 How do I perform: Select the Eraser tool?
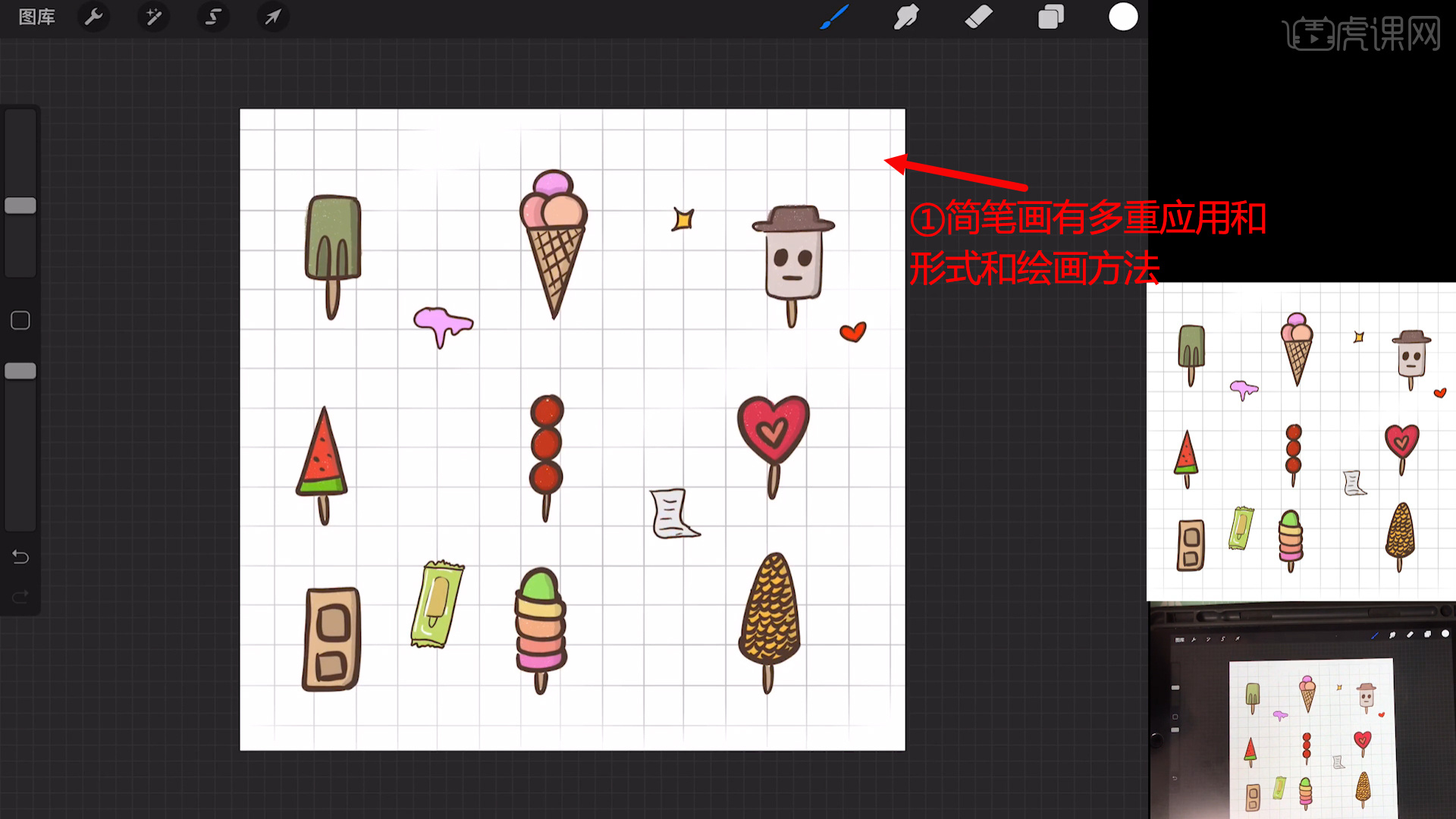tap(978, 17)
